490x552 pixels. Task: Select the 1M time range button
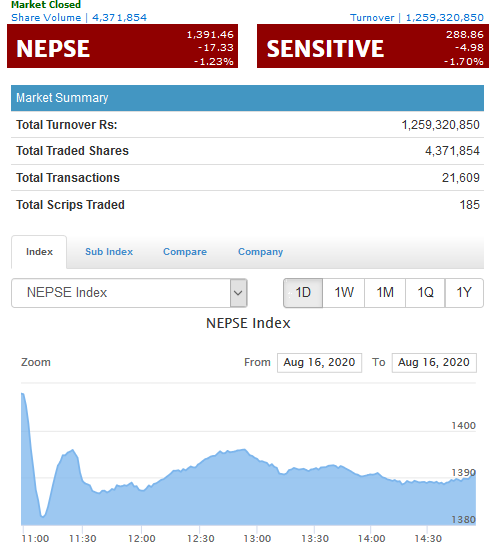coord(385,293)
